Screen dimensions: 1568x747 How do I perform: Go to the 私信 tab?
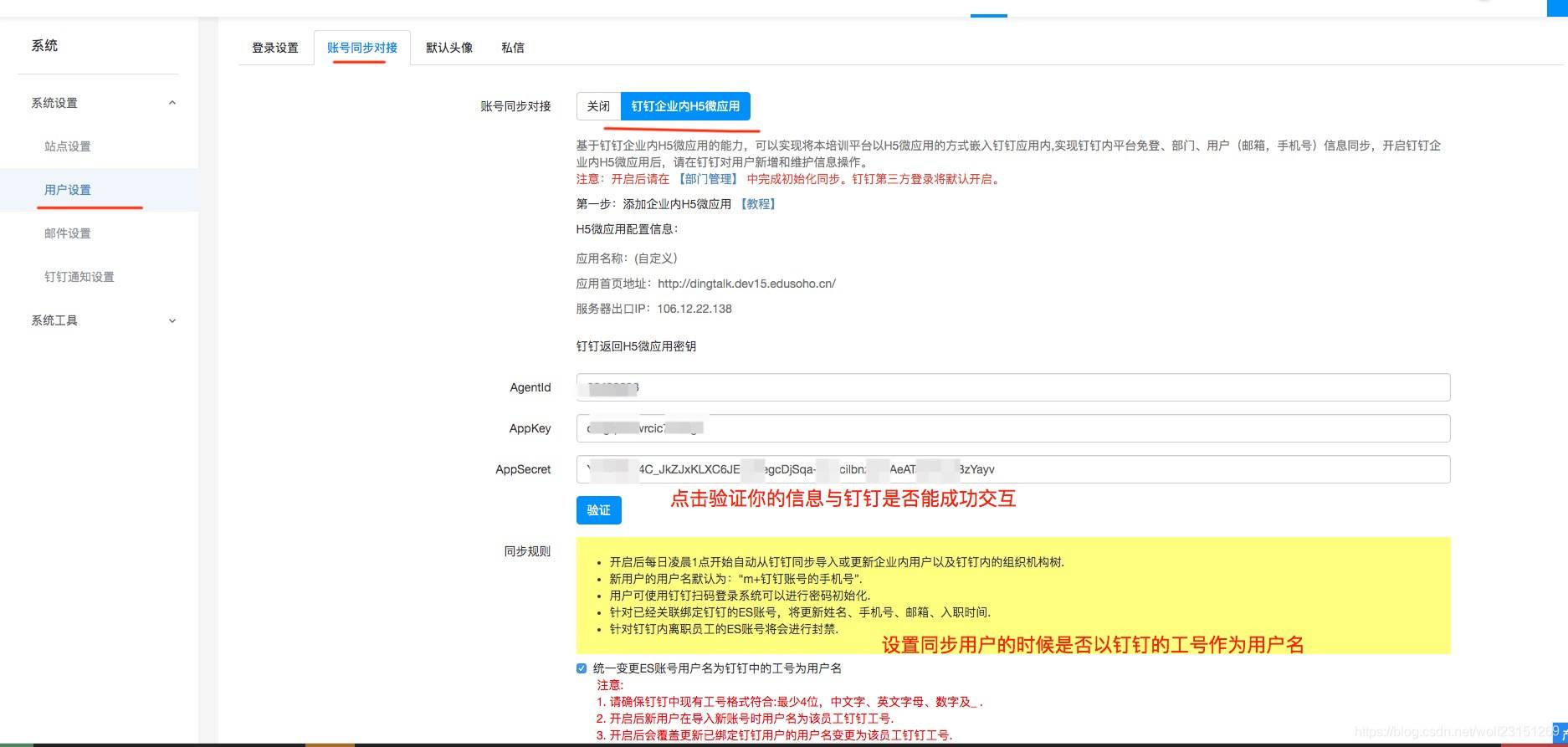pos(513,48)
